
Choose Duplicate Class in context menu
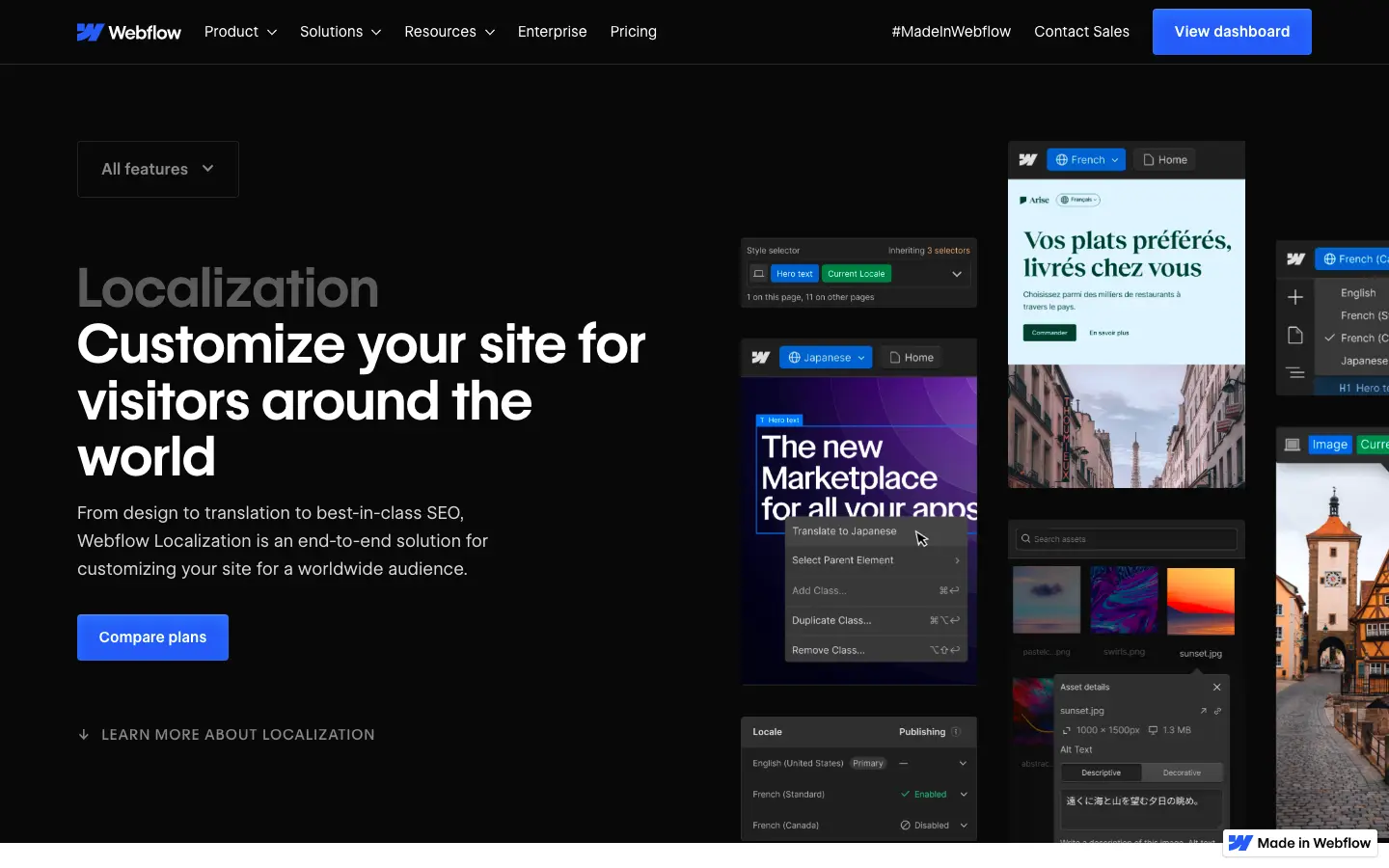[x=876, y=620]
